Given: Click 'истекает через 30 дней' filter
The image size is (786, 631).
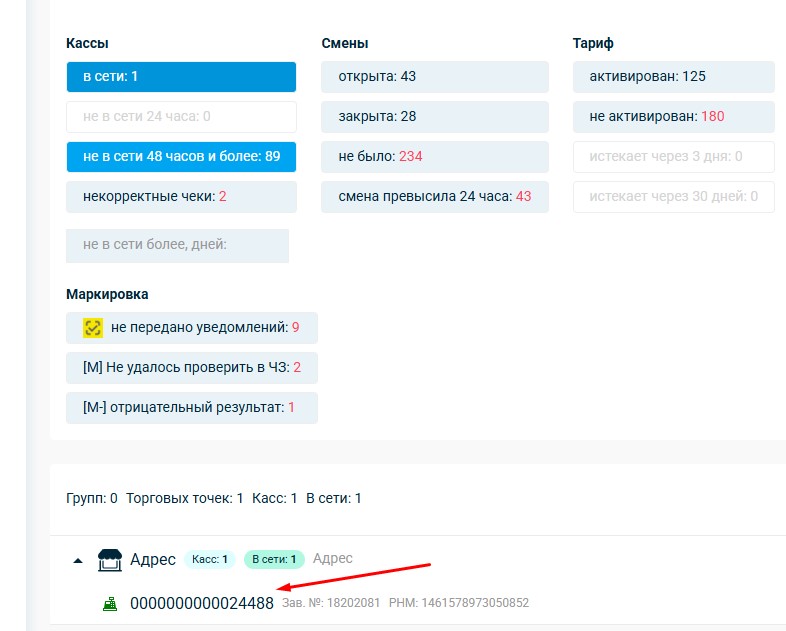Looking at the screenshot, I should 673,197.
